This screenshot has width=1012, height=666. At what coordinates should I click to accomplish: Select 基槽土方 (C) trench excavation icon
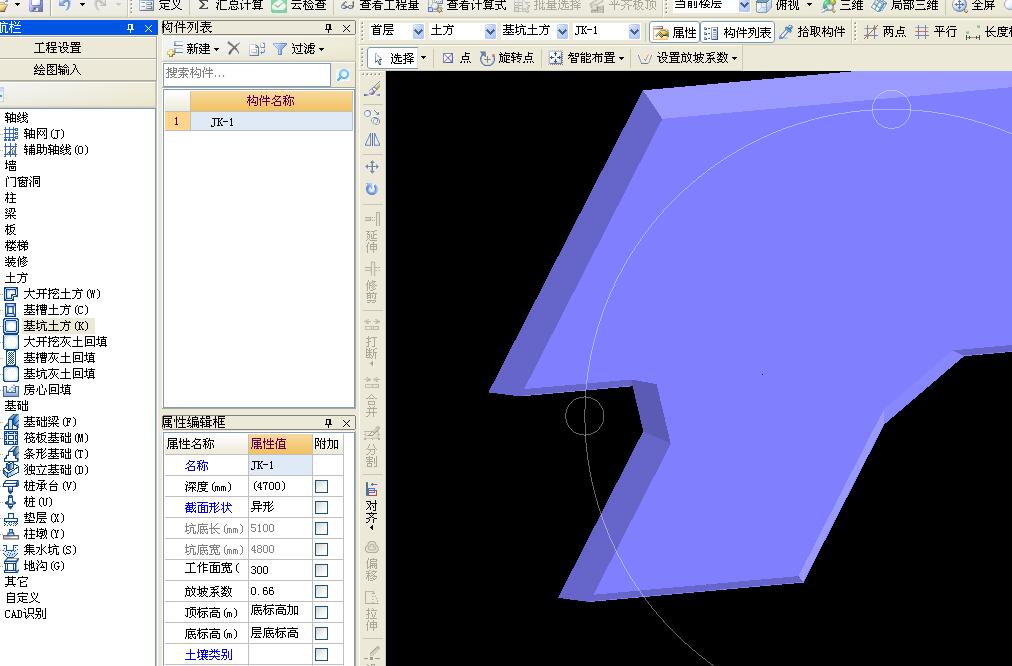point(11,310)
